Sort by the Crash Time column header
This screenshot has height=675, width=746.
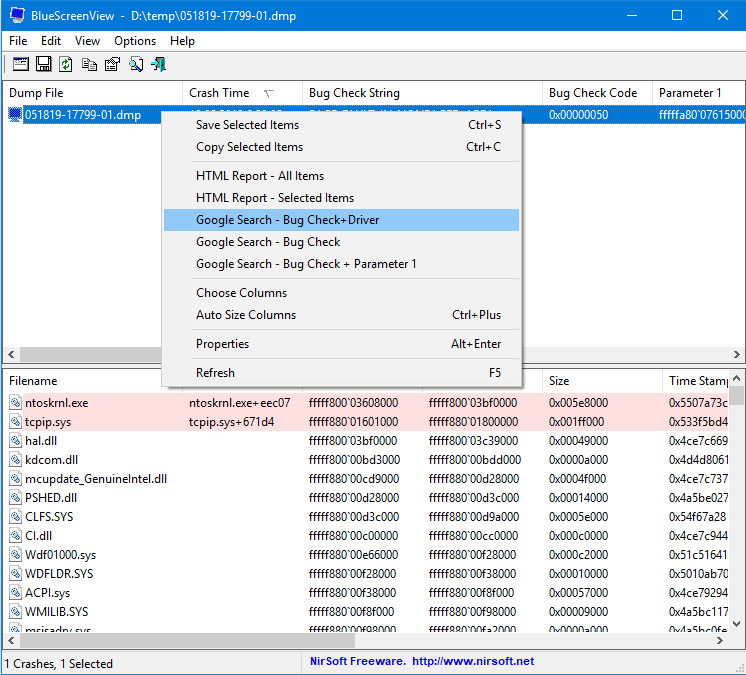(220, 93)
